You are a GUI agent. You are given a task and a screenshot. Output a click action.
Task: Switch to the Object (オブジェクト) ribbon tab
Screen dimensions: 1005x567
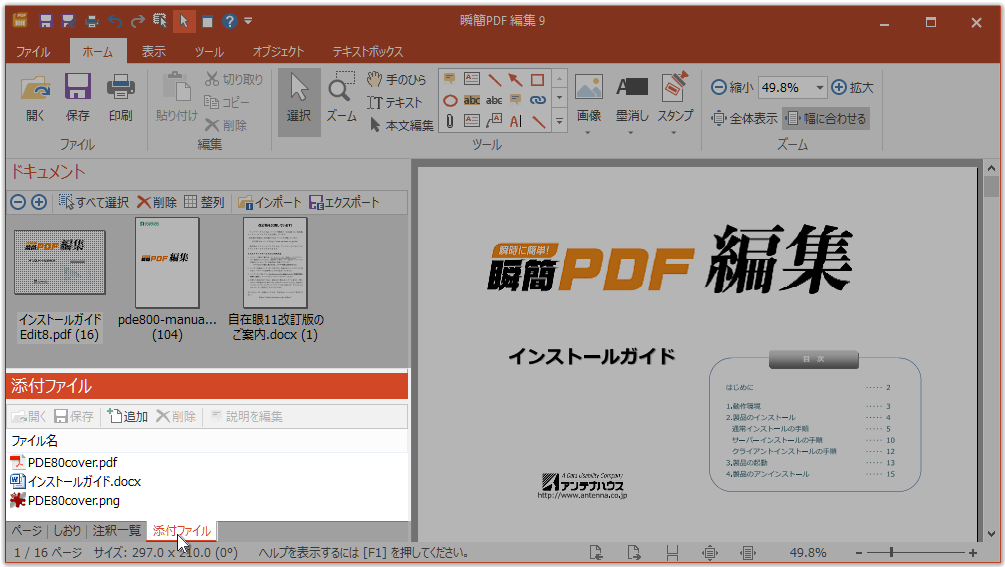point(278,52)
